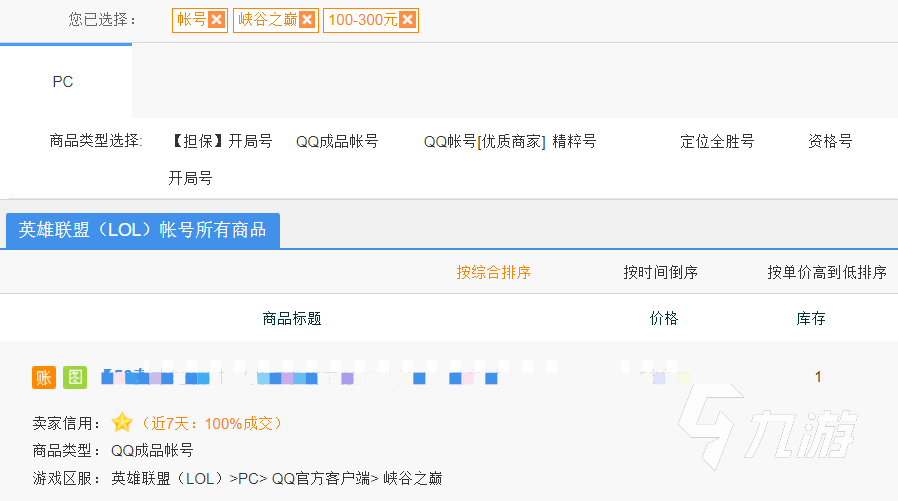
Task: Choose 开局号 product type
Action: tap(190, 178)
